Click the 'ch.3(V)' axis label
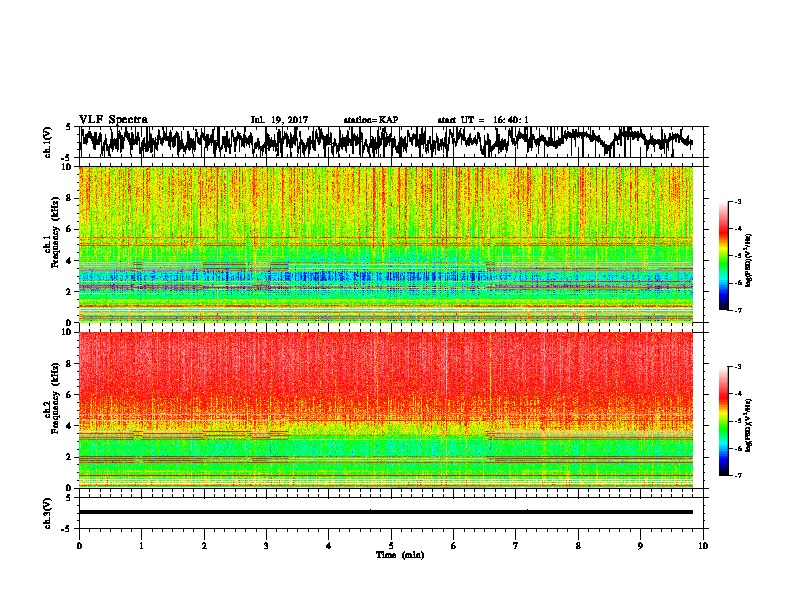This screenshot has height=612, width=792. tap(48, 513)
